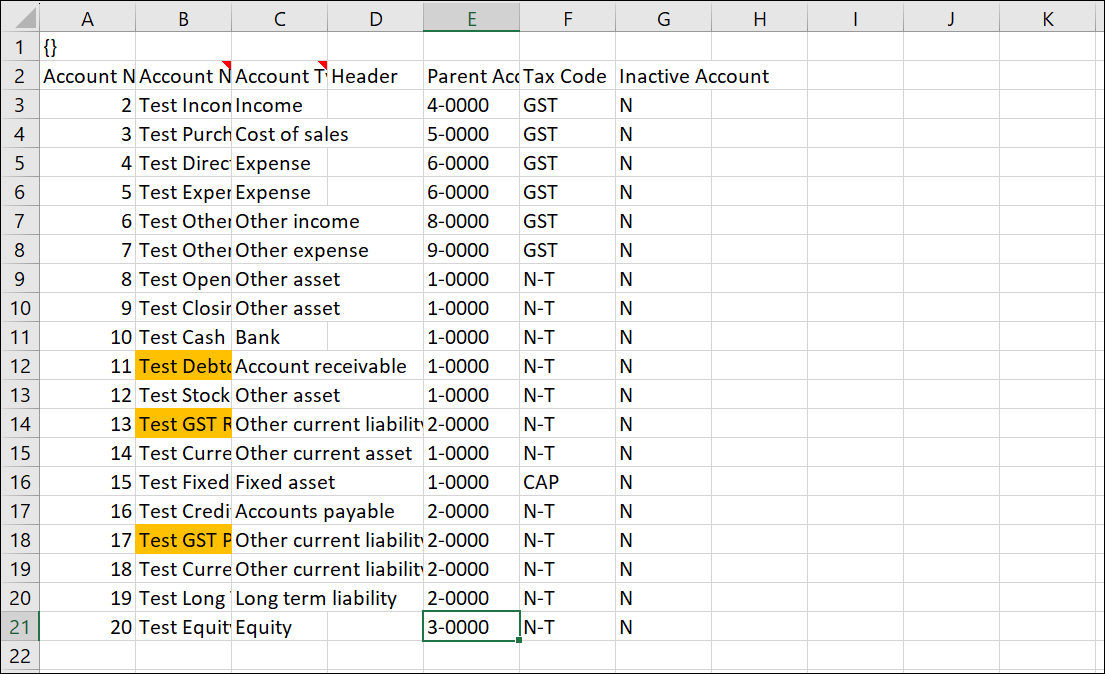Select row 1 header

[20, 47]
